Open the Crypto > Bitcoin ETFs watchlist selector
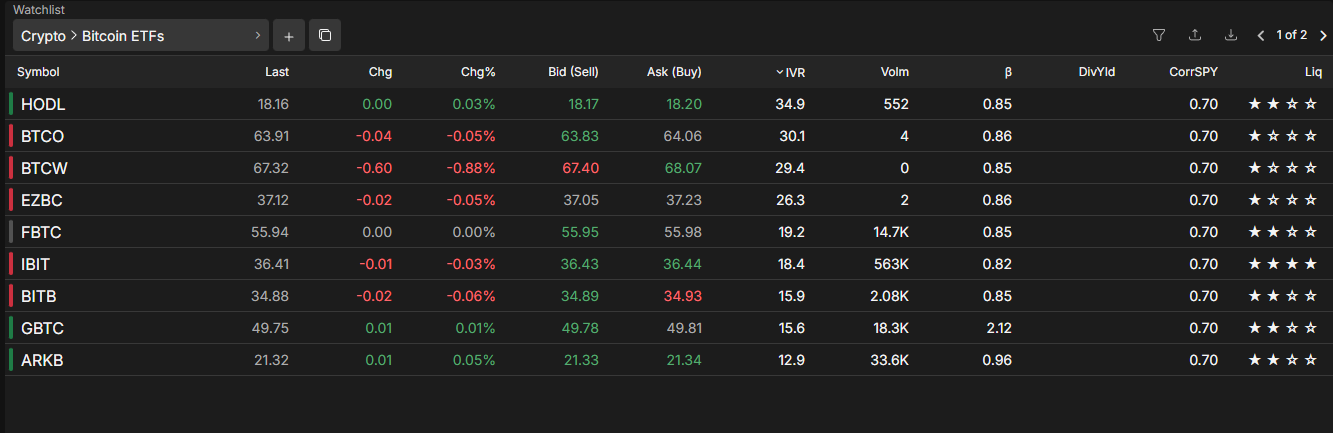The width and height of the screenshot is (1333, 433). (140, 36)
